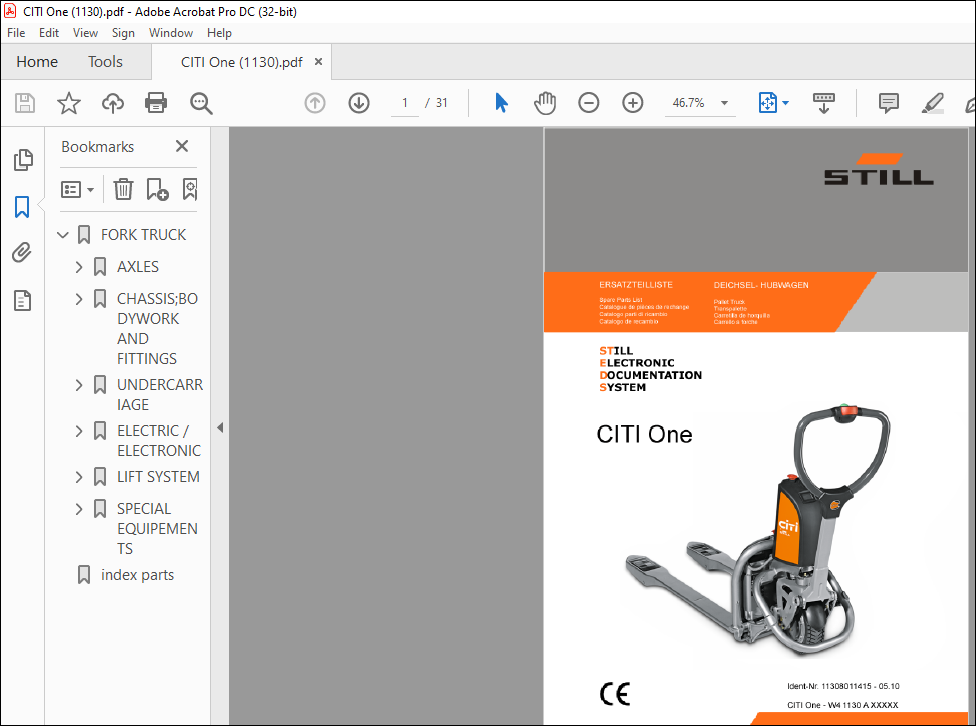Delete selected bookmark with trash icon

(123, 189)
